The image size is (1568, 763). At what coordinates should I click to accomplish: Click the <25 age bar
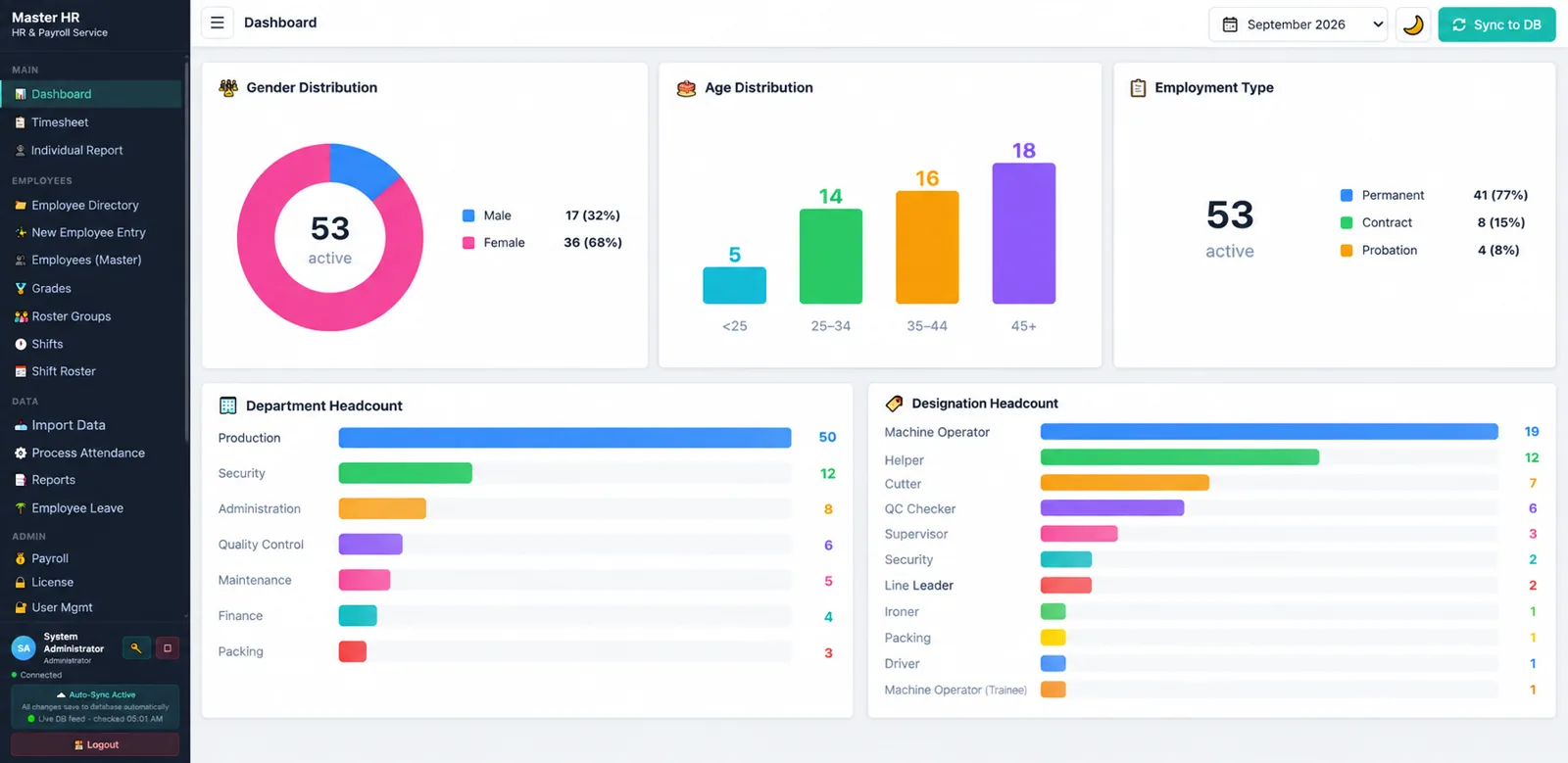(734, 285)
